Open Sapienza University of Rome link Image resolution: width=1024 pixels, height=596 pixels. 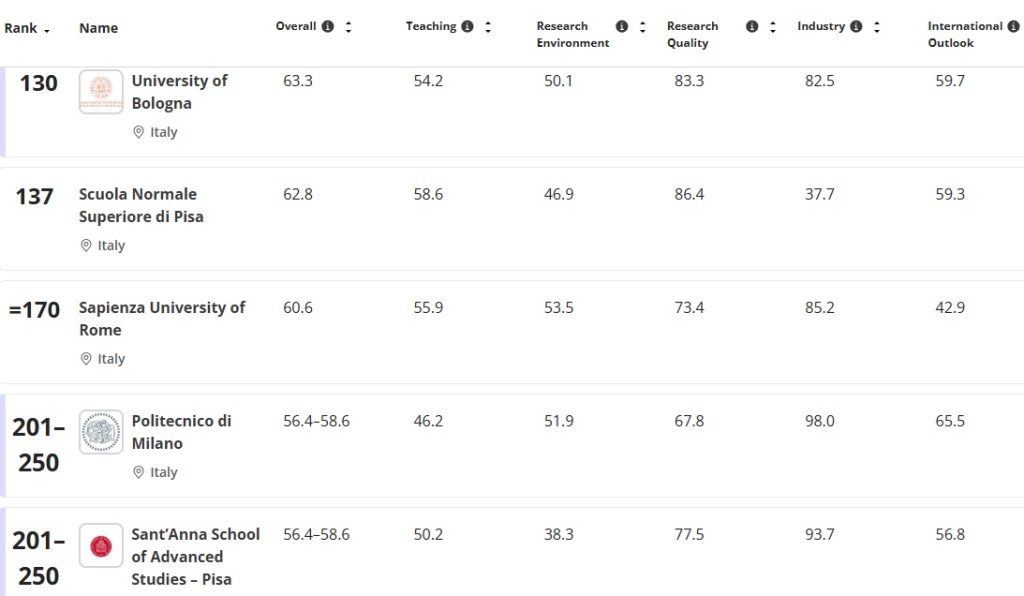click(x=161, y=318)
